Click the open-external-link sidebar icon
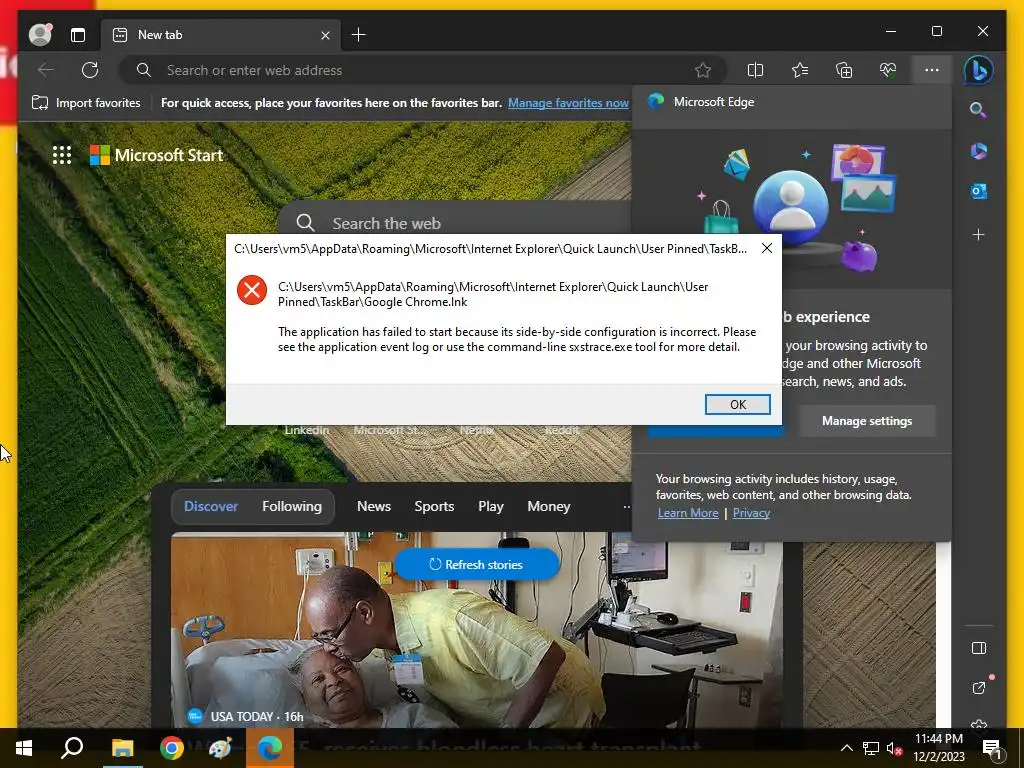Image resolution: width=1024 pixels, height=768 pixels. coord(978,688)
